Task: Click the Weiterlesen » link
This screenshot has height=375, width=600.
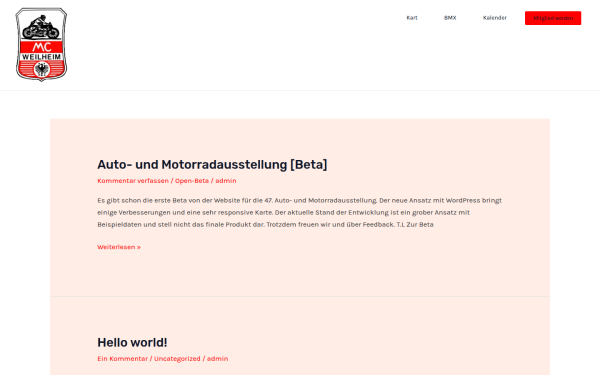Action: point(119,247)
